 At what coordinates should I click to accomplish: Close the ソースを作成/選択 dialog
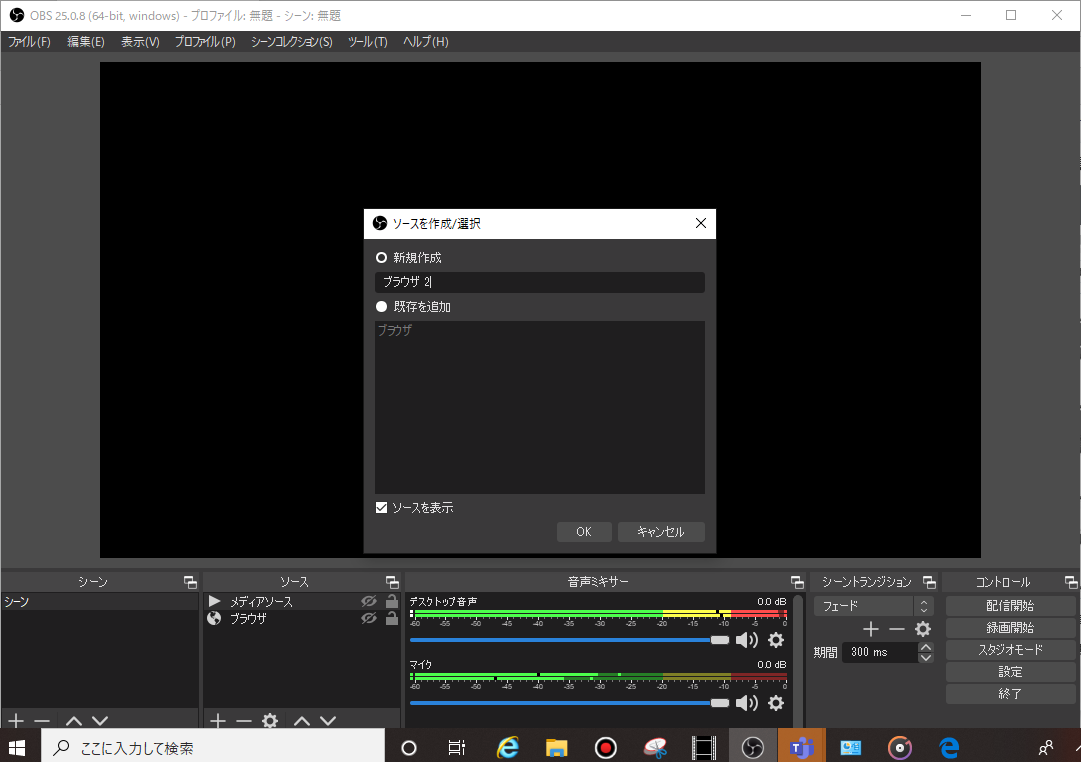pyautogui.click(x=700, y=223)
